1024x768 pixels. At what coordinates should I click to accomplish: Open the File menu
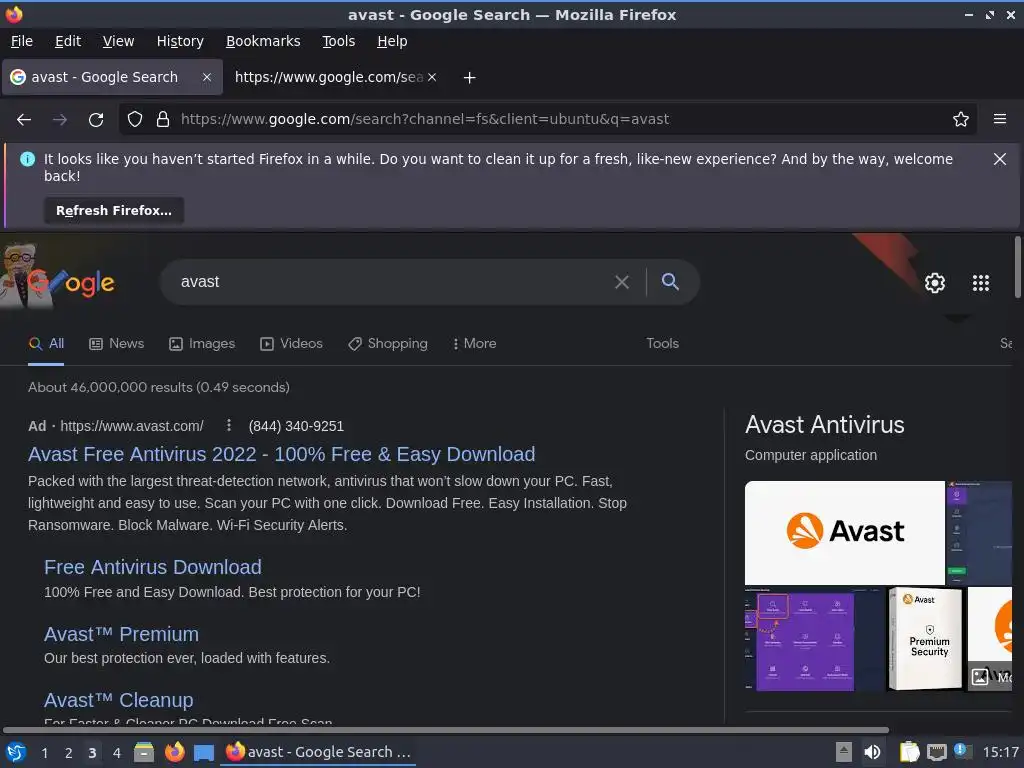[22, 41]
